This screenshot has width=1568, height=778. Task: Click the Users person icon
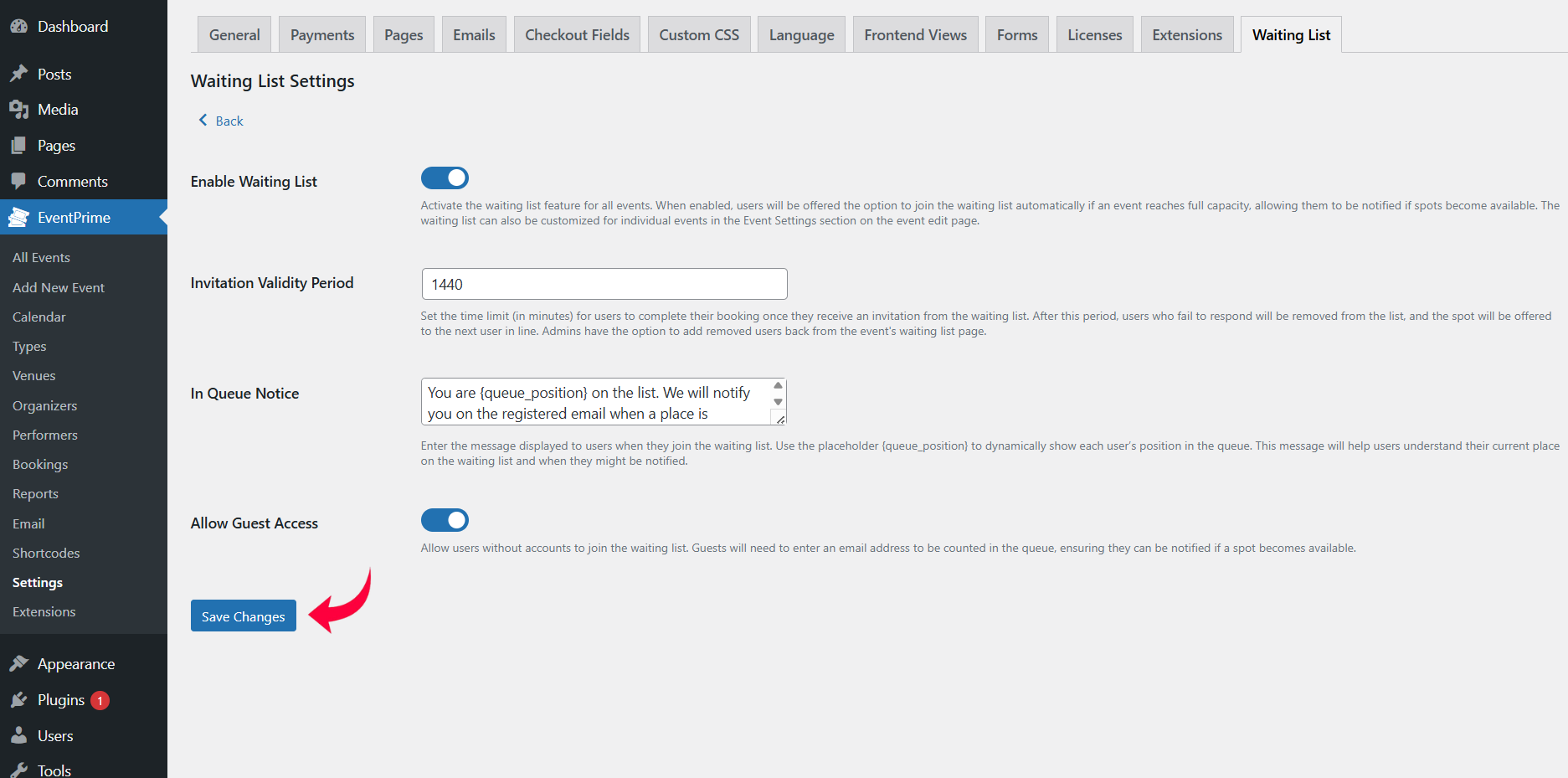pyautogui.click(x=18, y=735)
